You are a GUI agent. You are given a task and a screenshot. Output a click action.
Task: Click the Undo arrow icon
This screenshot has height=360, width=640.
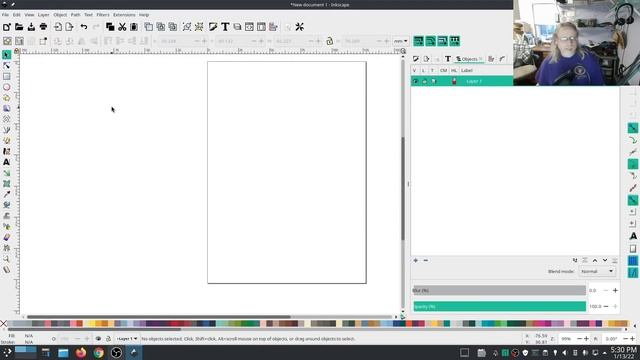[x=84, y=27]
